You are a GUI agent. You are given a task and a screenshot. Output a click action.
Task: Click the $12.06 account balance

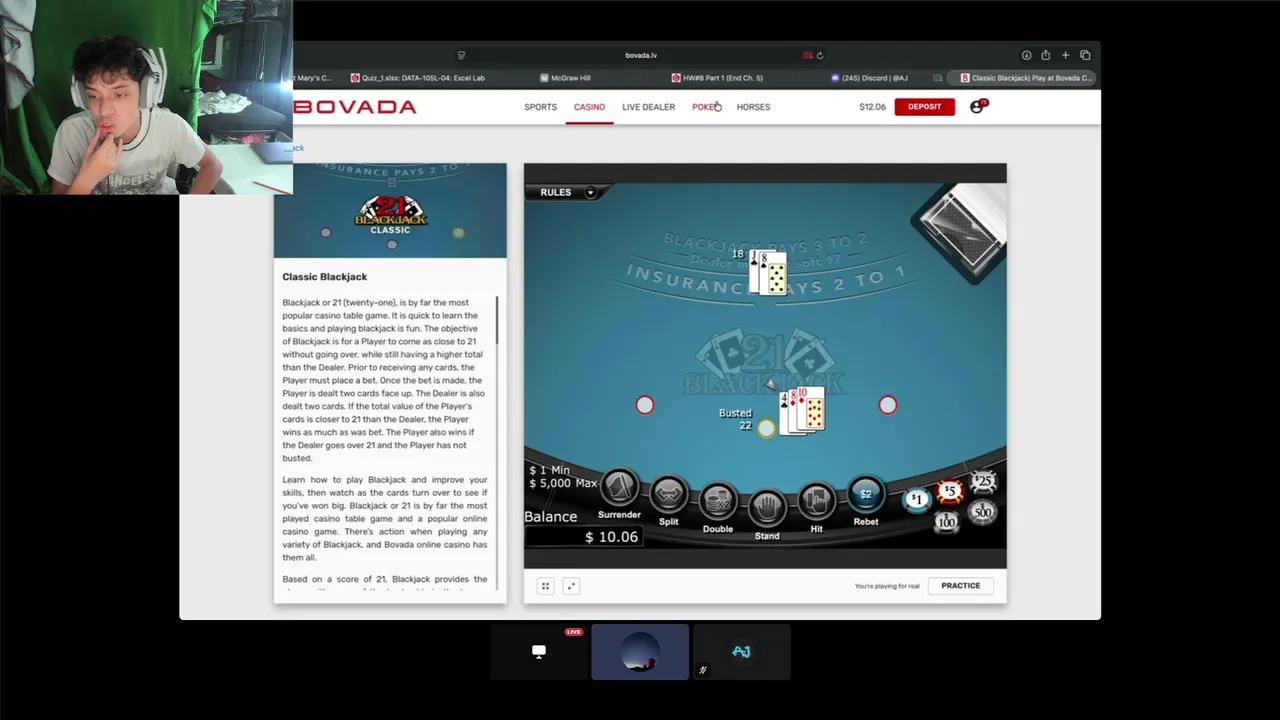[872, 107]
